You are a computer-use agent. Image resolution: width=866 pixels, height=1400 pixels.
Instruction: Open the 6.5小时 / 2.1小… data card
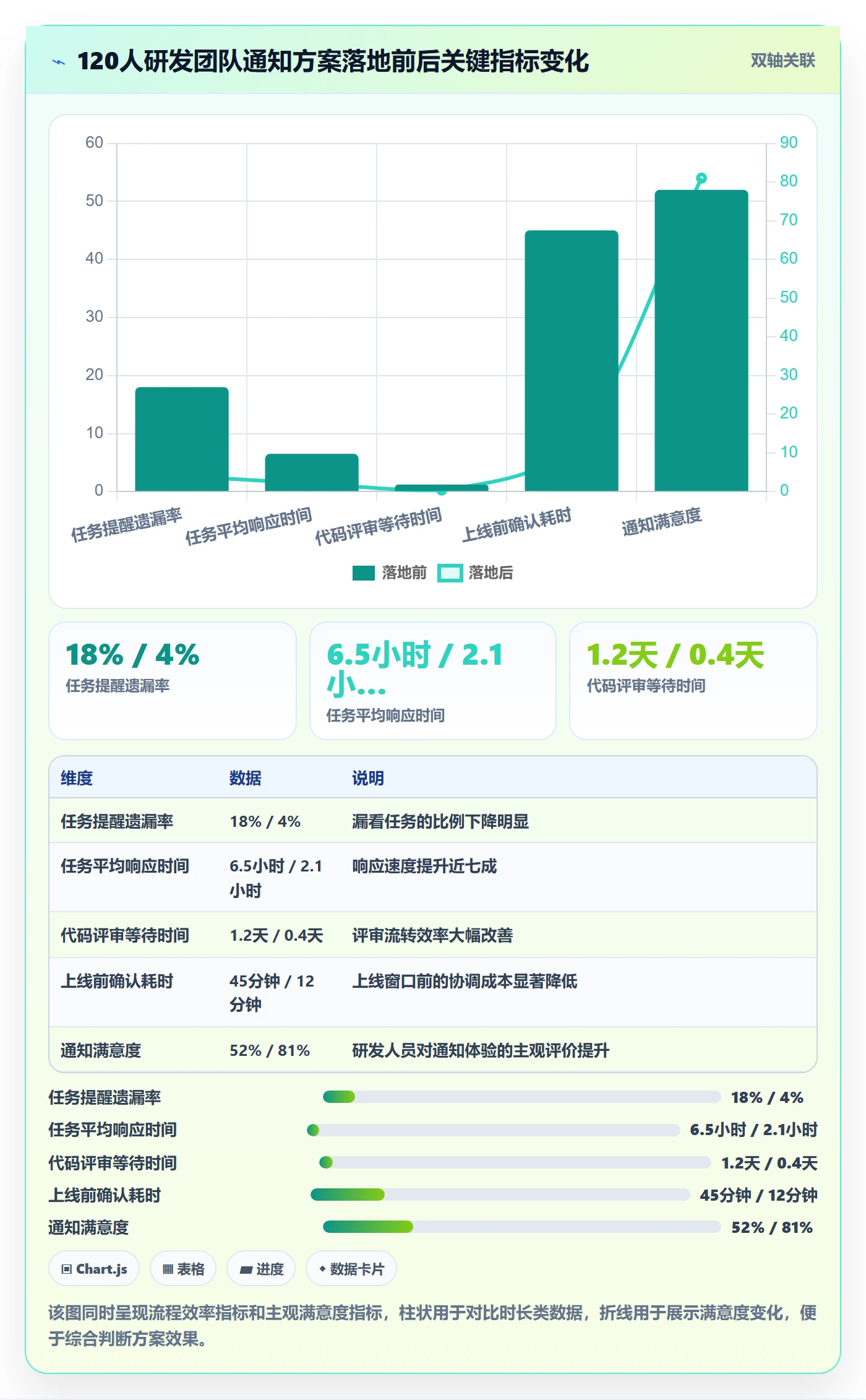433,681
